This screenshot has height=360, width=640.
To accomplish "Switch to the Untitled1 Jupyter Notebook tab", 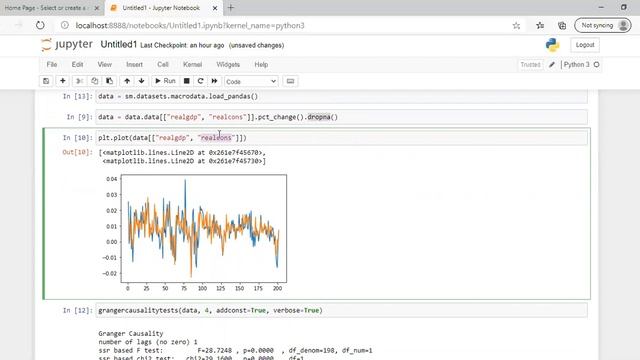I will (161, 8).
